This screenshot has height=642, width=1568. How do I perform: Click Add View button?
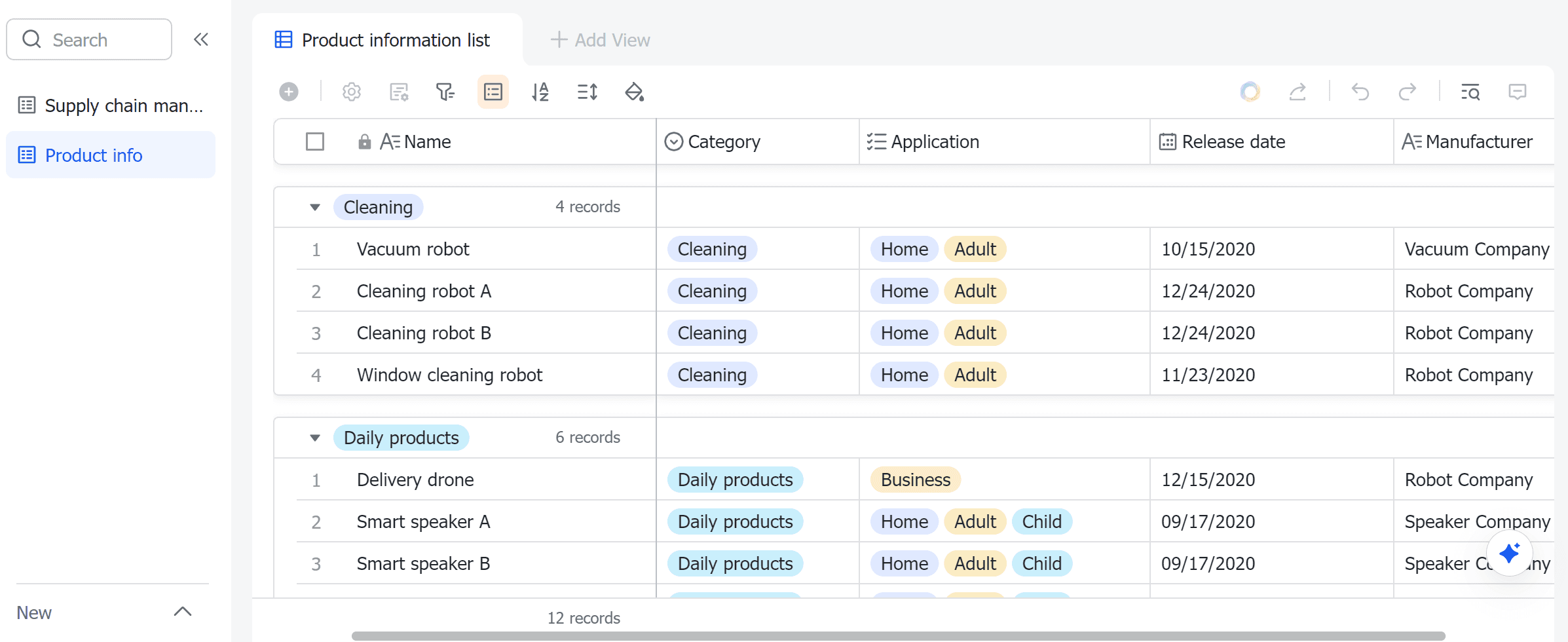(x=601, y=40)
